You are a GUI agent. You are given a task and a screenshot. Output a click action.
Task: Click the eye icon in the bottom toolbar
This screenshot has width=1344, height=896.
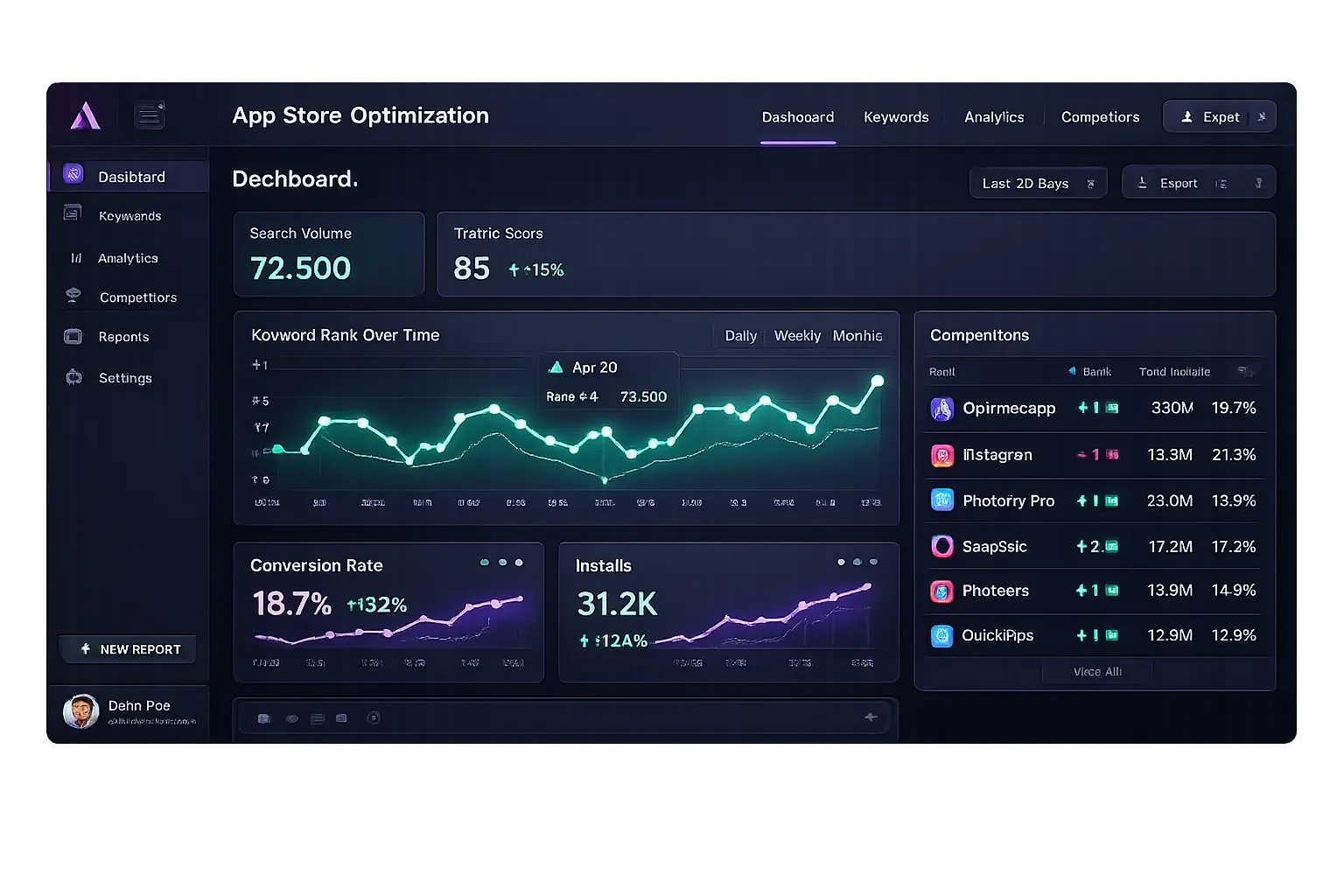[292, 718]
